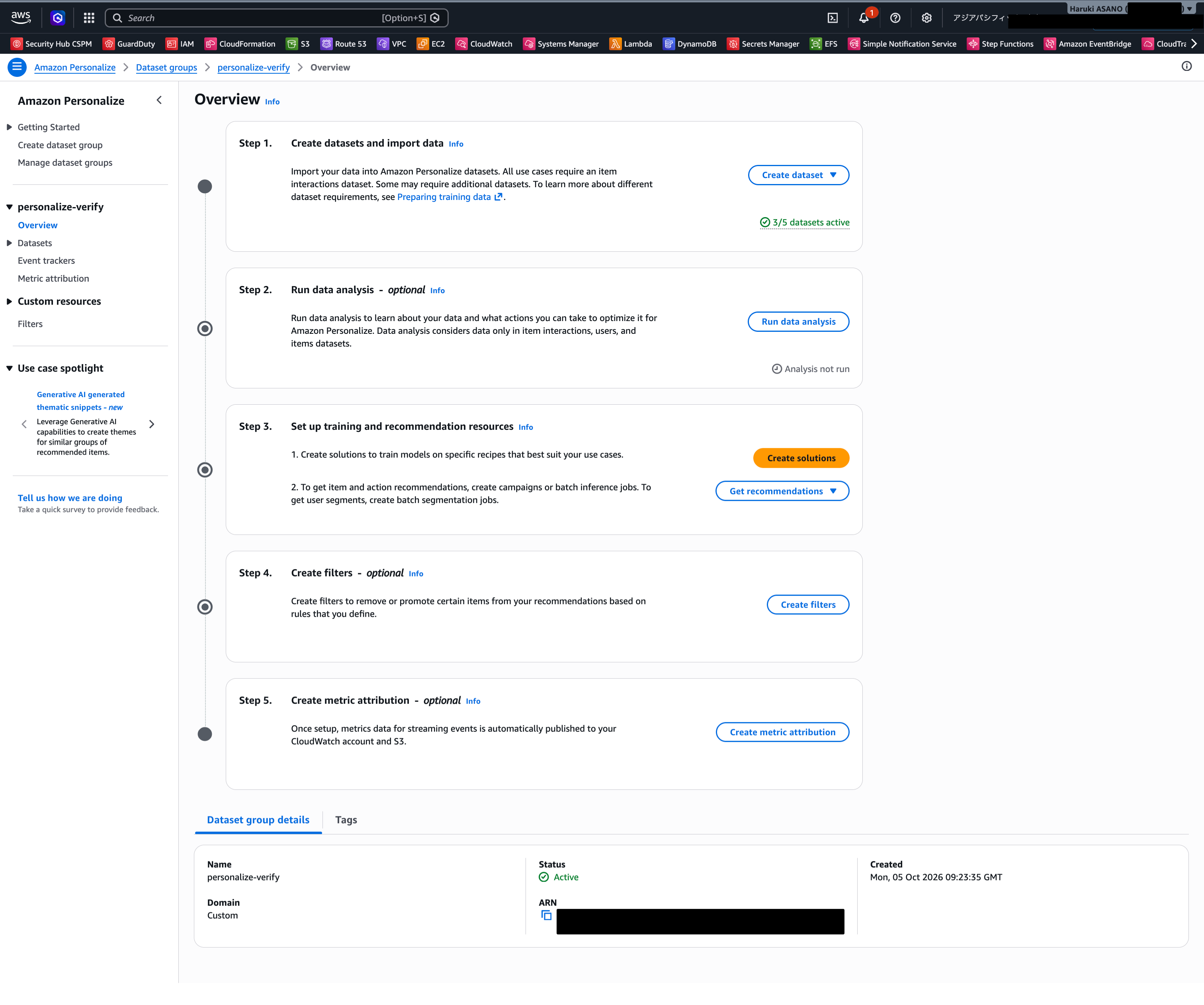This screenshot has width=1204, height=1005.
Task: Open Filters in the sidebar
Action: 30,324
